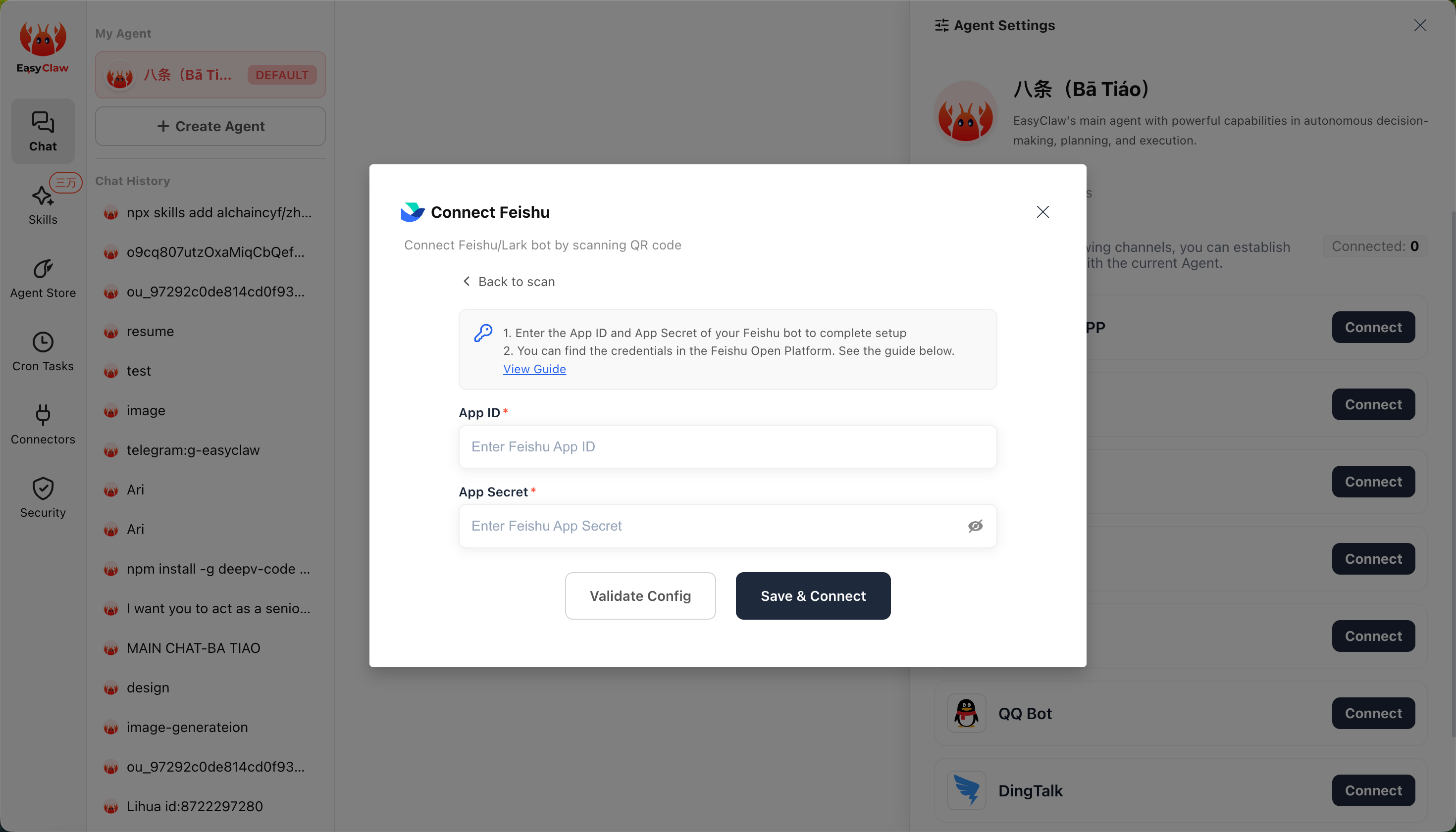Image resolution: width=1456 pixels, height=832 pixels.
Task: Click the DingTalk channel icon
Action: 967,790
